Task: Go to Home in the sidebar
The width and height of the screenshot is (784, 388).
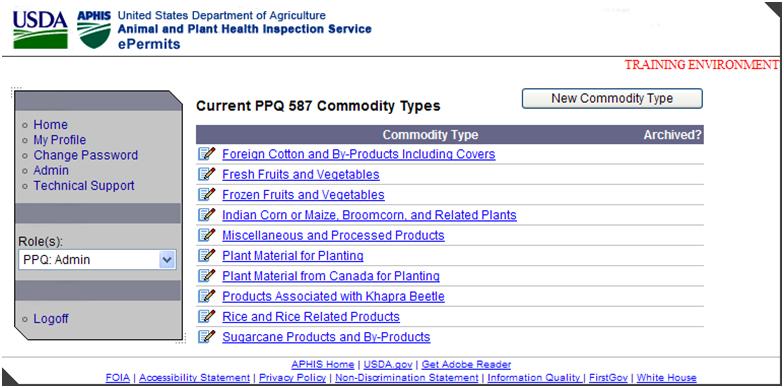Action: tap(50, 124)
